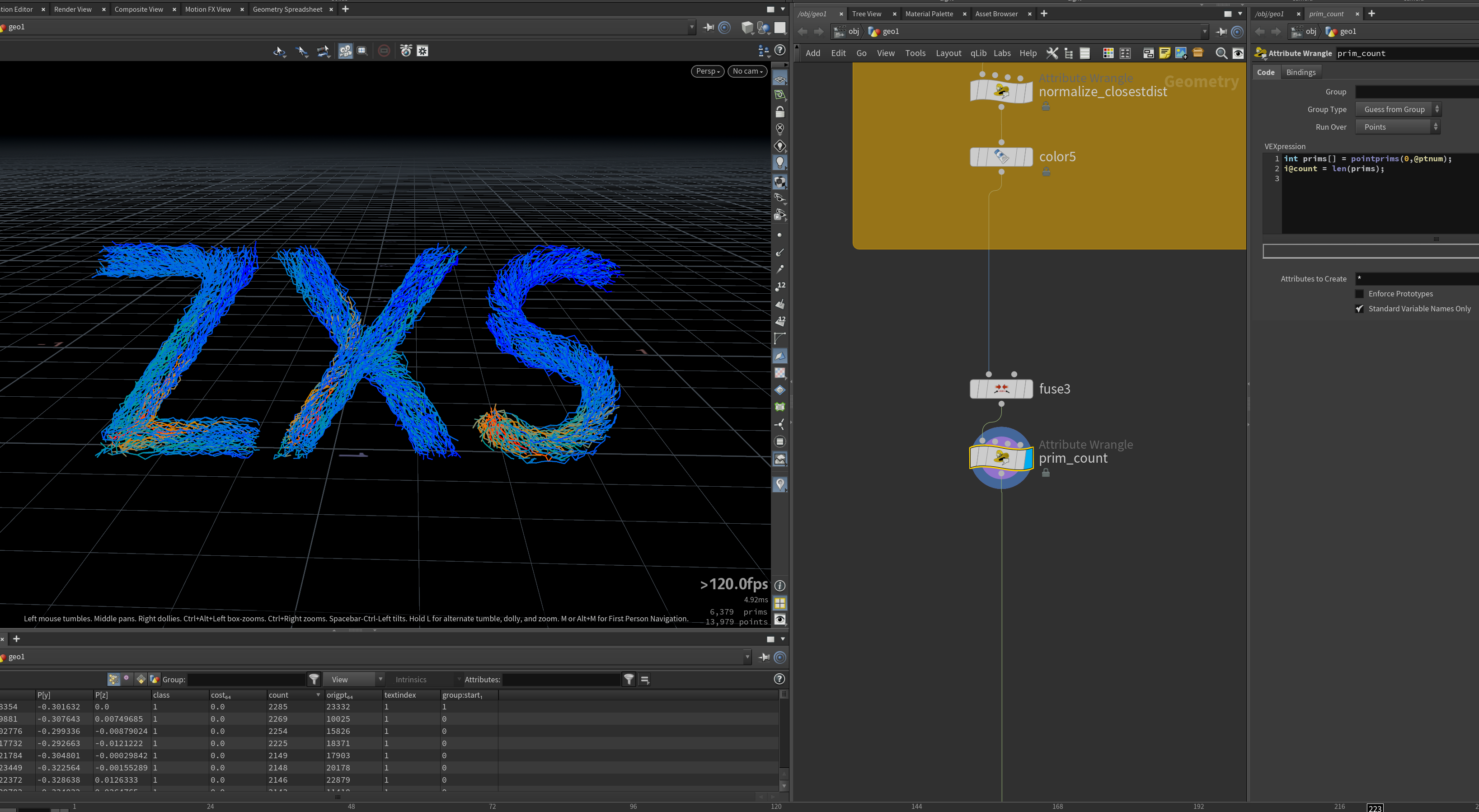Select the color5 node icon
This screenshot has height=812, width=1479.
(x=1001, y=157)
